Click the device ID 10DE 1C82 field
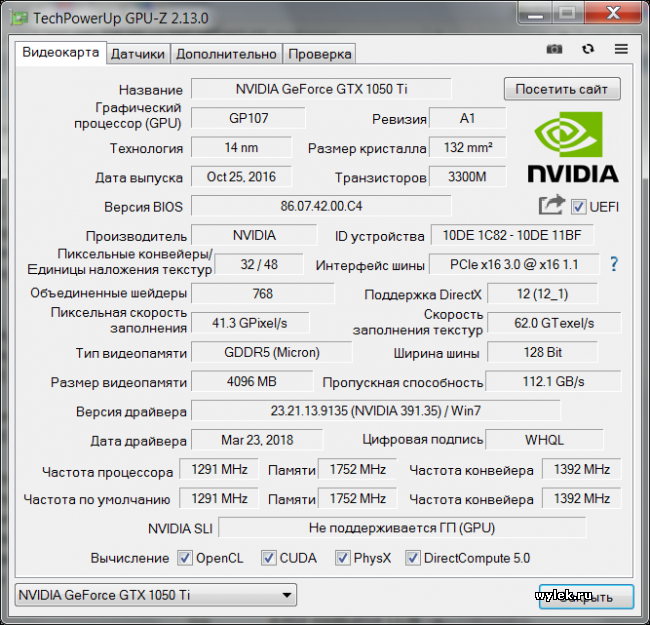Viewport: 650px width, 625px height. pyautogui.click(x=512, y=235)
